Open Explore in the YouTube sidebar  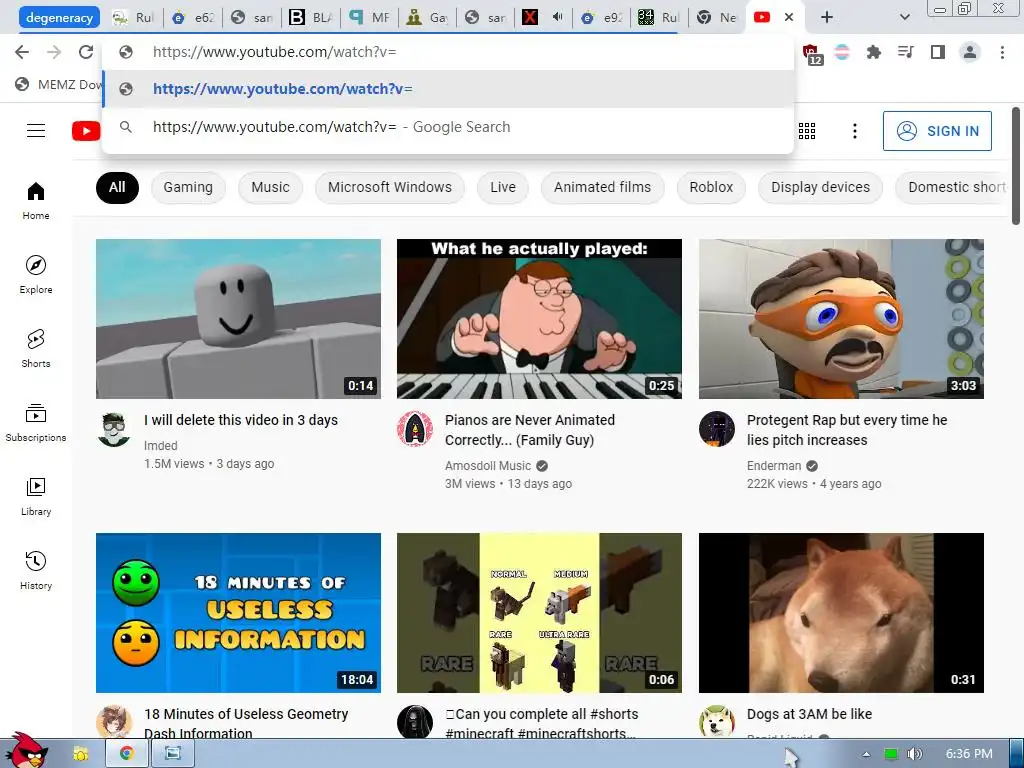point(36,274)
